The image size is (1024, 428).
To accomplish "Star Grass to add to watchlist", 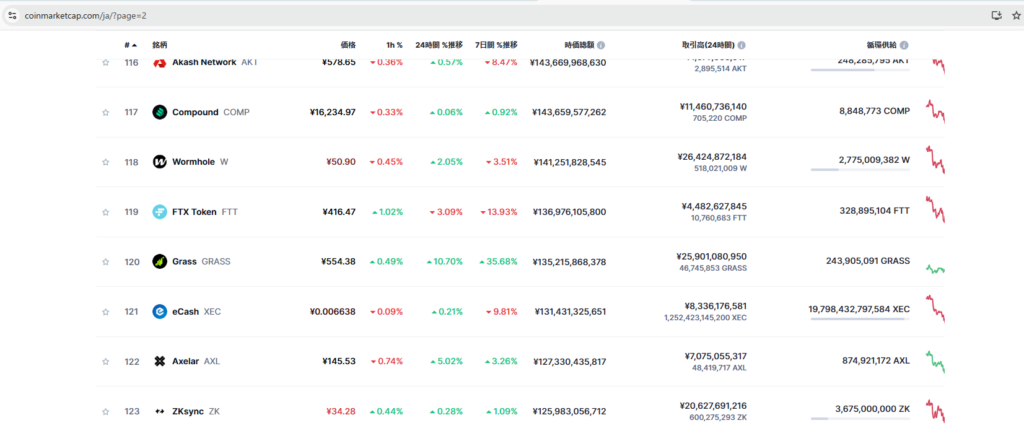I will click(105, 262).
